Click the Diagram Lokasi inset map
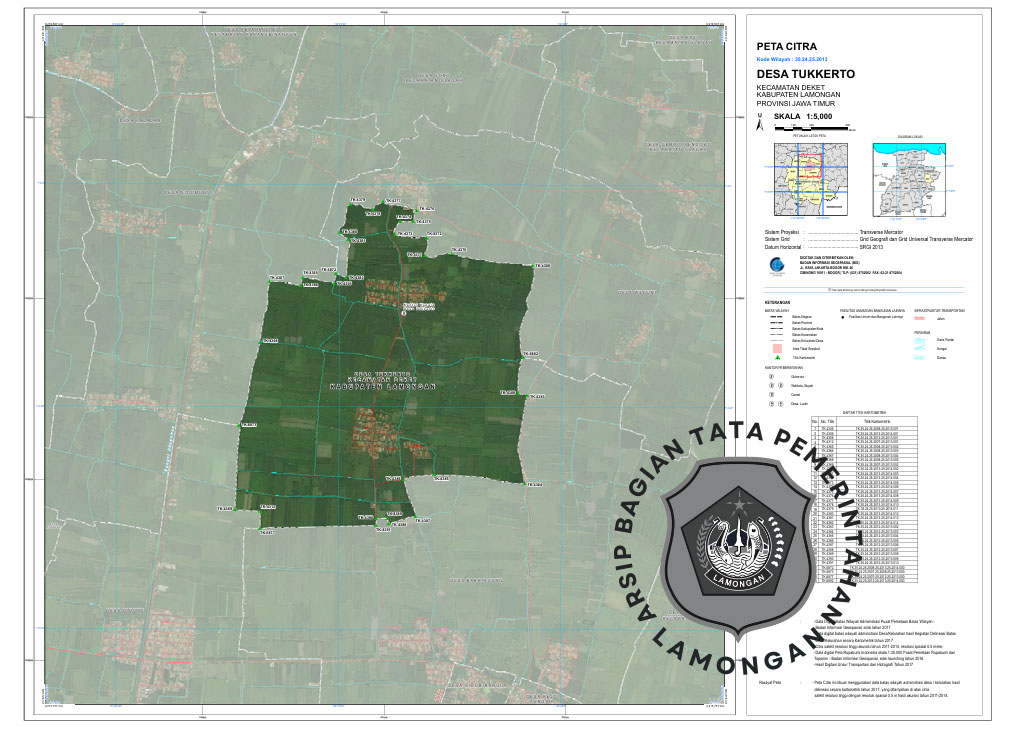This screenshot has width=1023, height=734. click(908, 180)
